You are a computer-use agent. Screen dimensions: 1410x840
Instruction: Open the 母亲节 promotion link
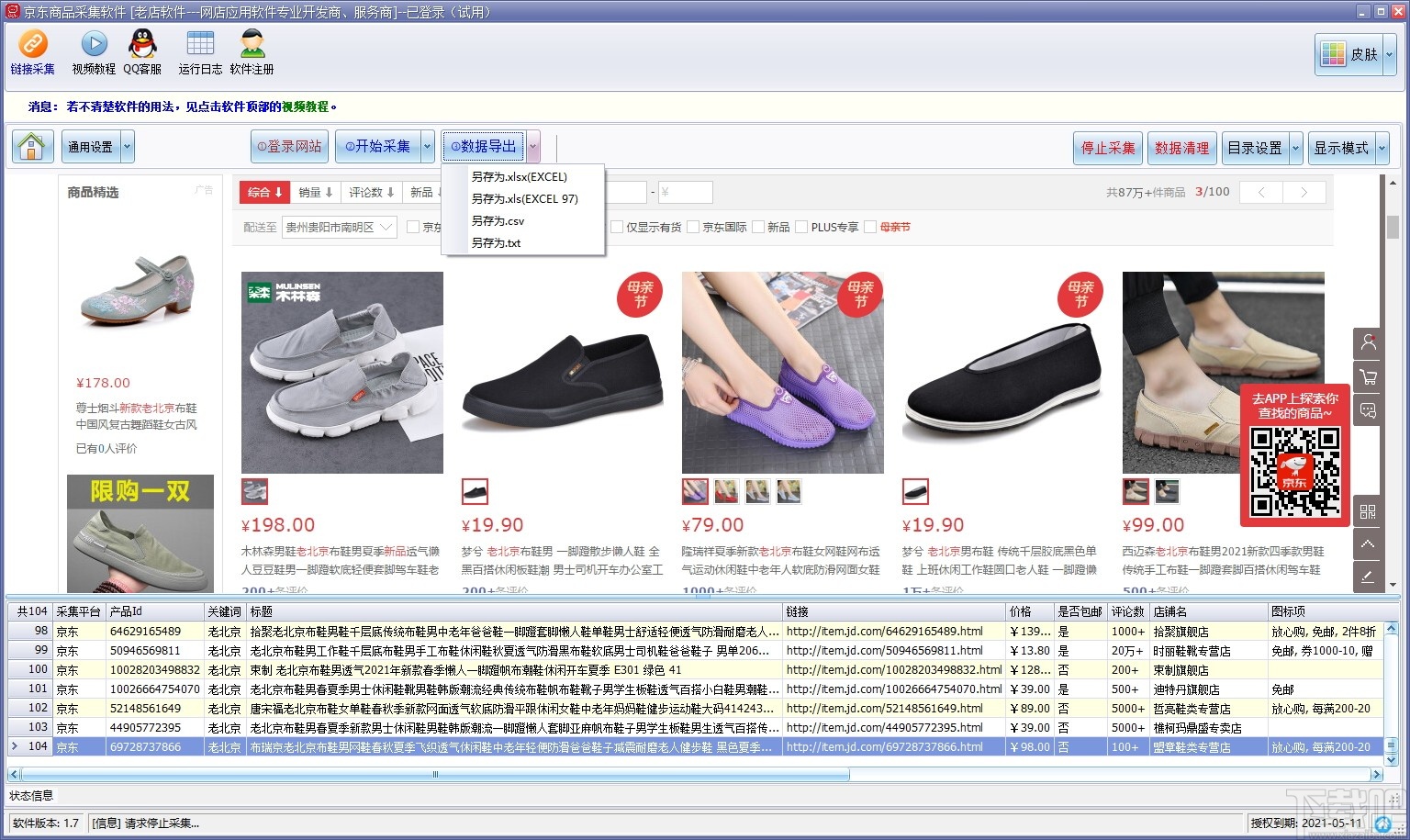(895, 227)
